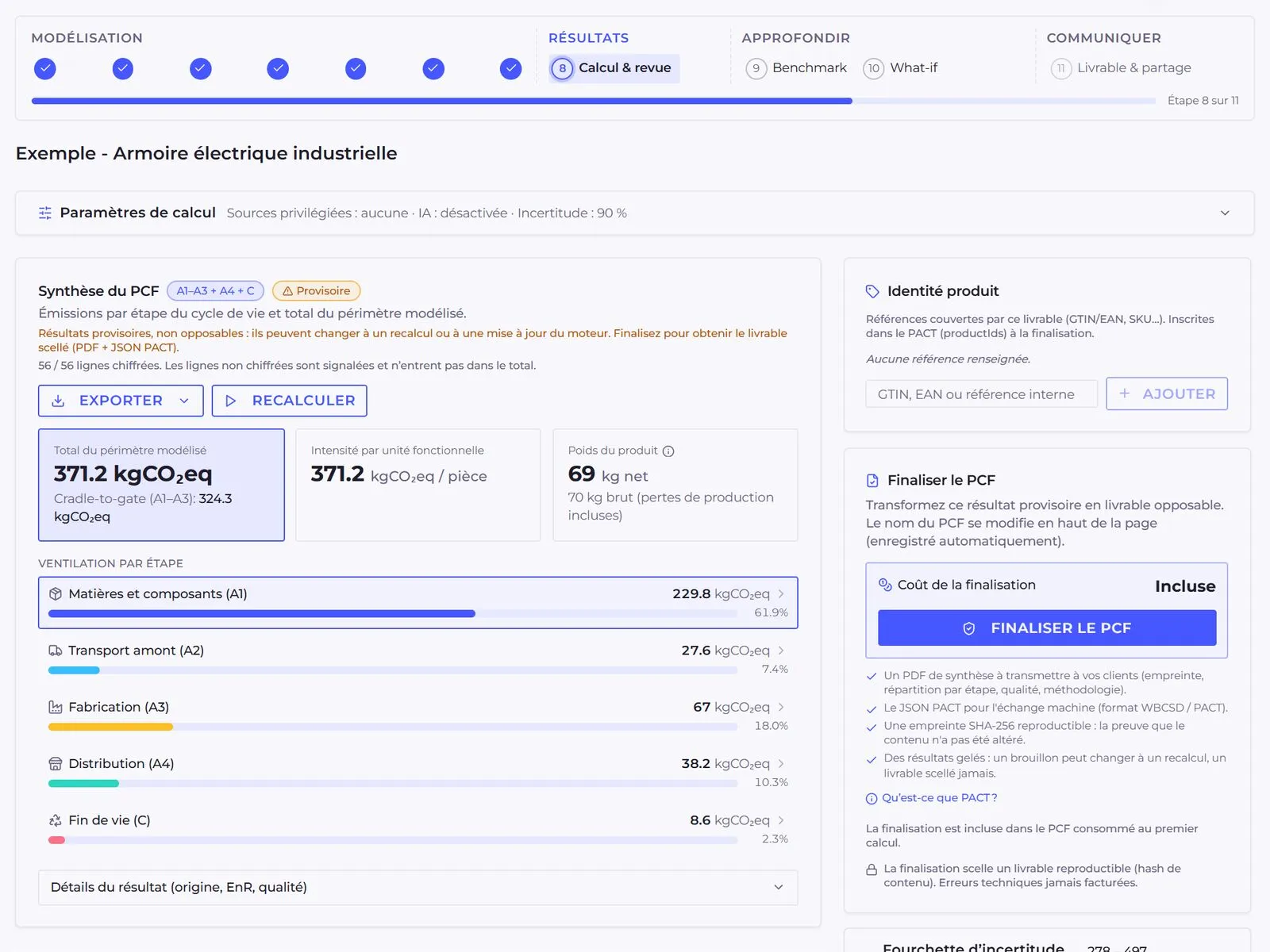Go to the What-if step
Screen dimensions: 1270x952
tap(901, 68)
